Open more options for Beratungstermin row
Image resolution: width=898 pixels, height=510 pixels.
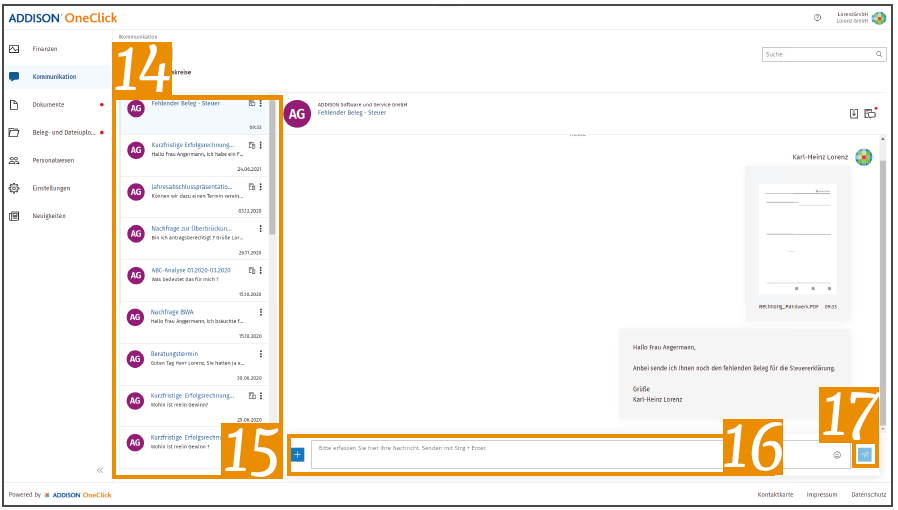point(261,354)
